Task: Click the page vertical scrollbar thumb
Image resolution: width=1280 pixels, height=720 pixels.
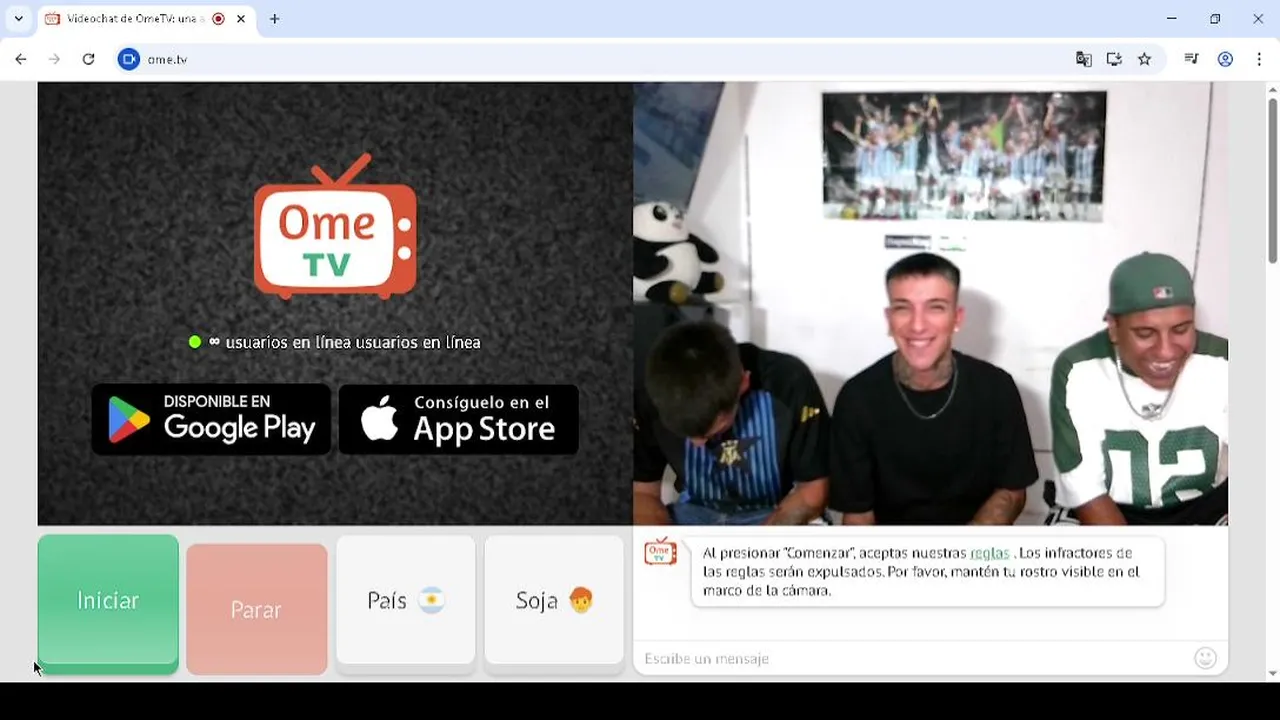Action: pyautogui.click(x=1272, y=180)
